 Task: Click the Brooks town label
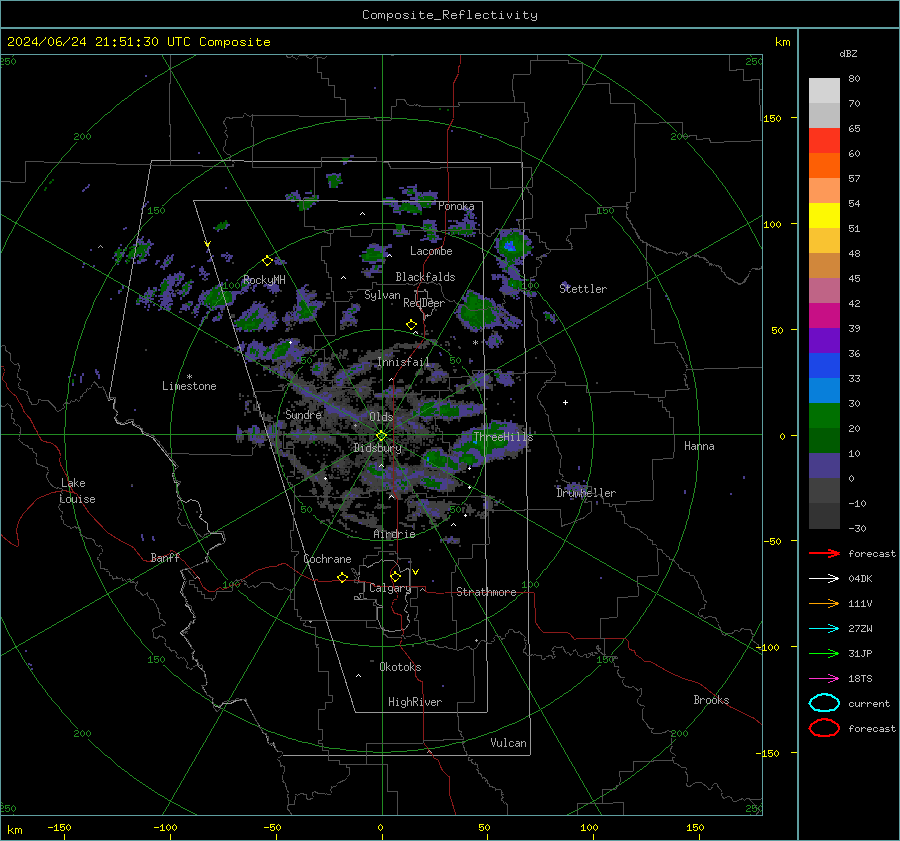tap(711, 700)
